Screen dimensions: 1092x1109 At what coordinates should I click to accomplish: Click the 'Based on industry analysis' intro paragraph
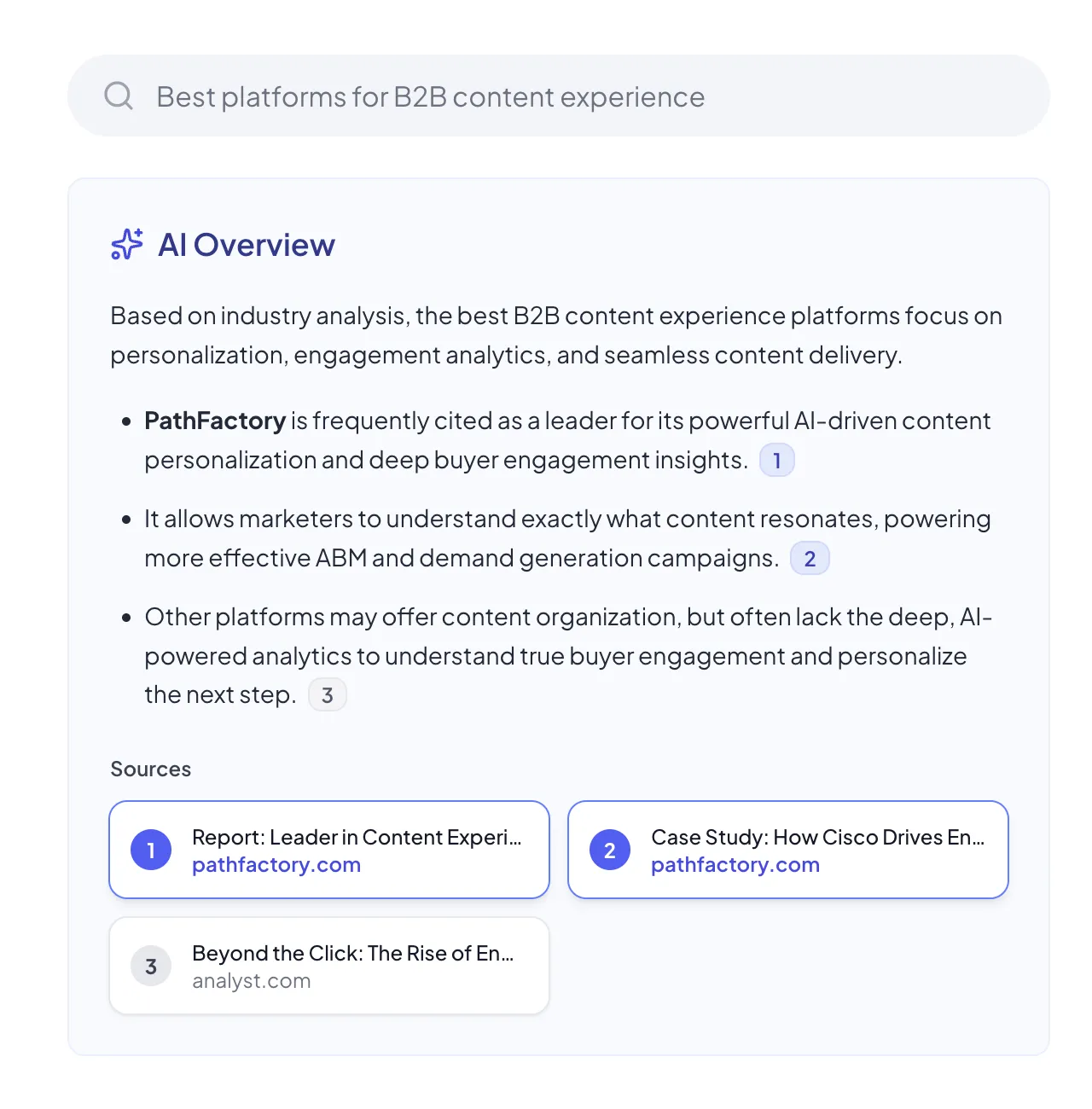pyautogui.click(x=555, y=335)
